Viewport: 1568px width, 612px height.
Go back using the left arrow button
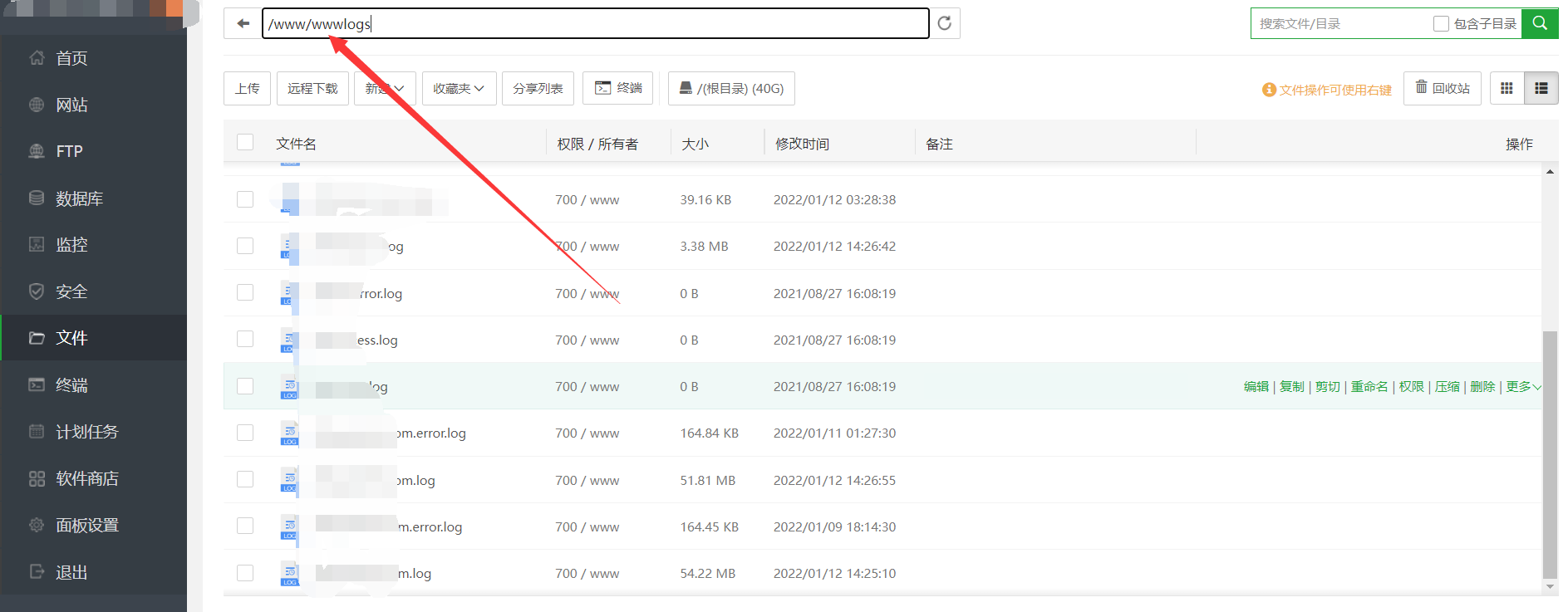coord(243,23)
